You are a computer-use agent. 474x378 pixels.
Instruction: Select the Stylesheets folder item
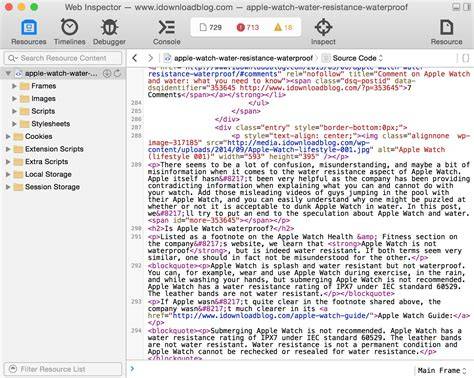51,124
